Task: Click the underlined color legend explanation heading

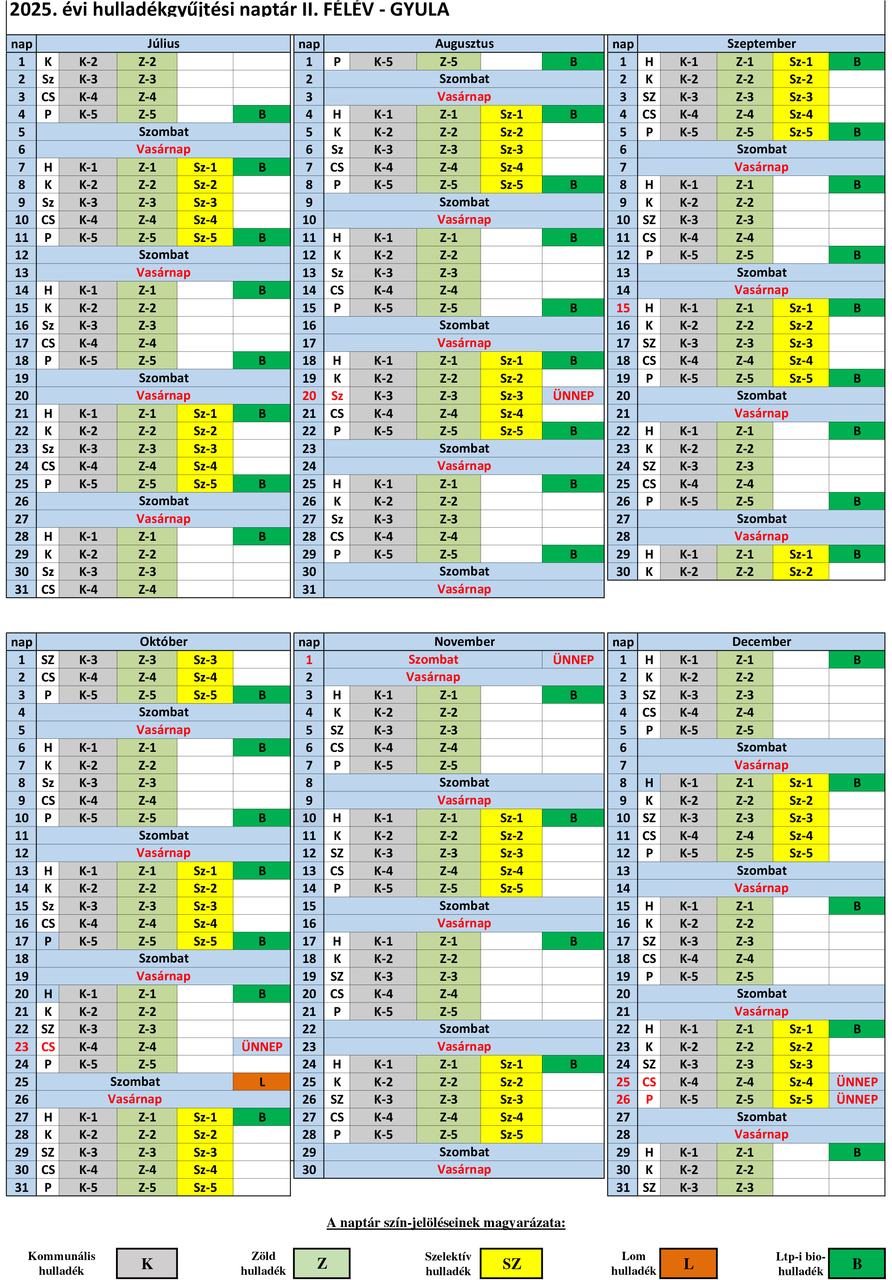Action: pos(446,1222)
